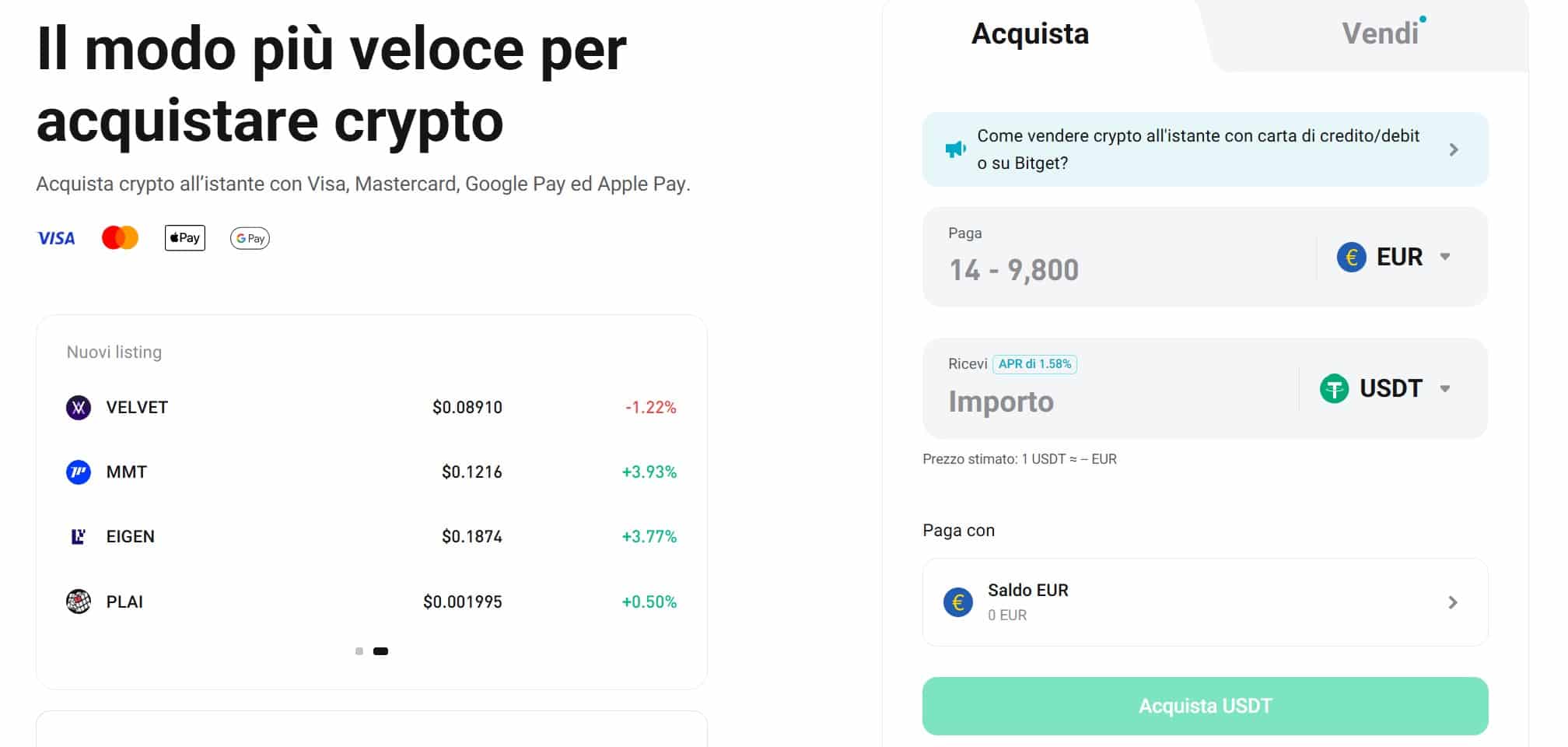Image resolution: width=1568 pixels, height=747 pixels.
Task: Click the Apple Pay icon
Action: pyautogui.click(x=184, y=237)
